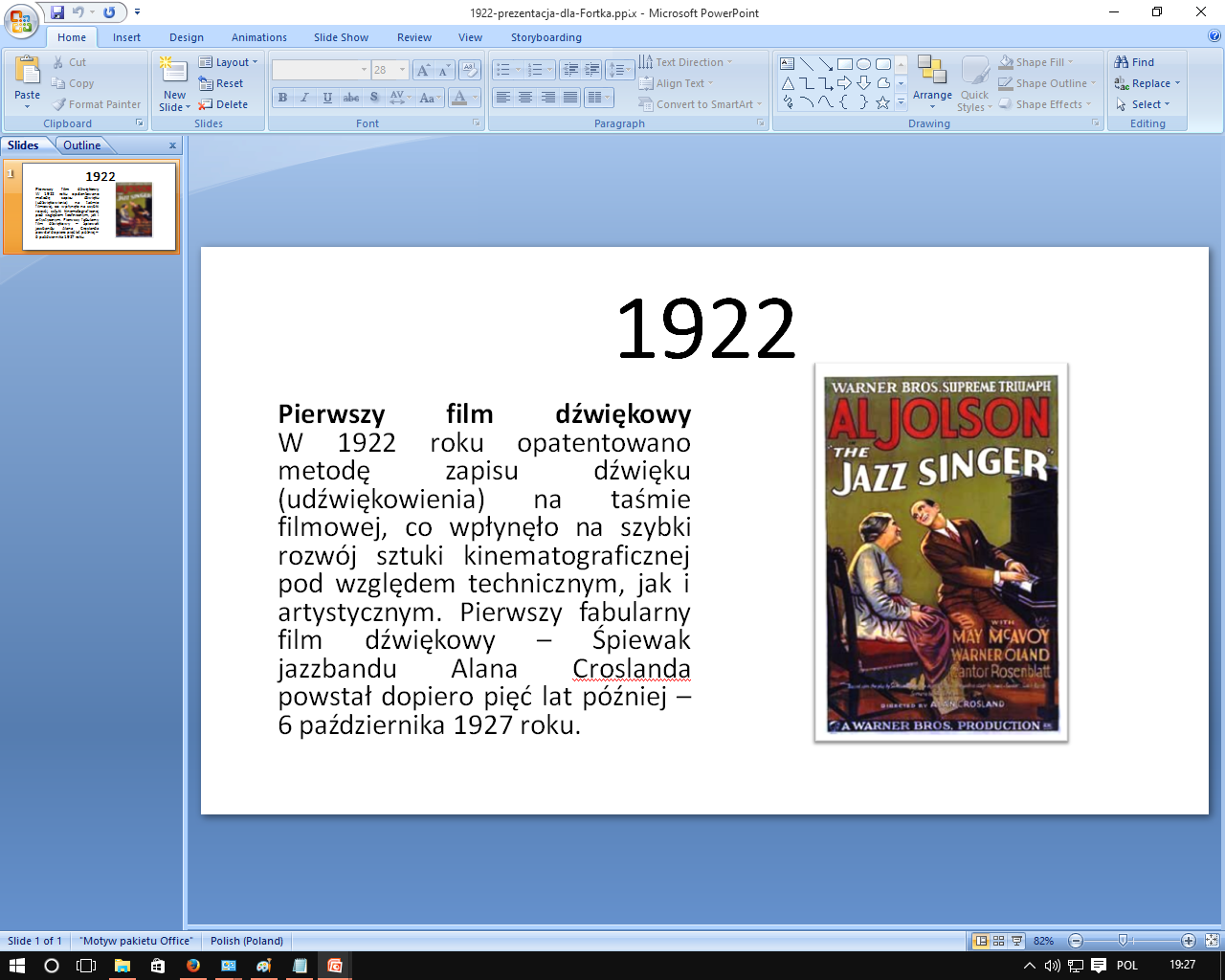Toggle bold formatting
Viewport: 1225px width, 980px height.
(x=282, y=98)
